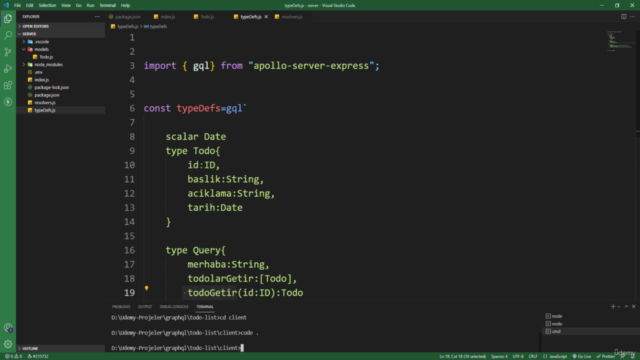Open the File menu
The height and width of the screenshot is (360, 640).
click(x=17, y=5)
